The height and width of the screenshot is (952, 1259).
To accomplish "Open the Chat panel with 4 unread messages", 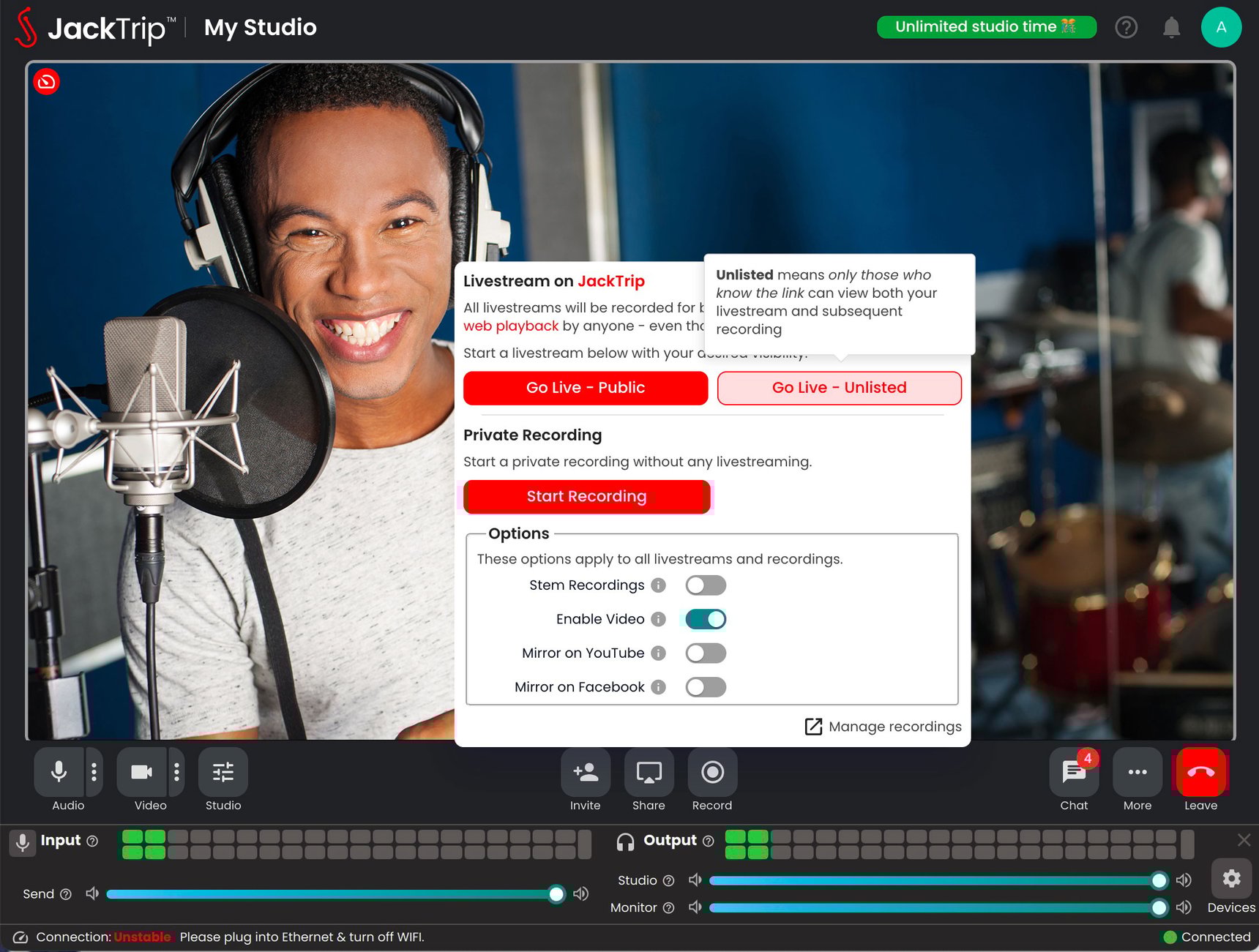I will tap(1073, 772).
